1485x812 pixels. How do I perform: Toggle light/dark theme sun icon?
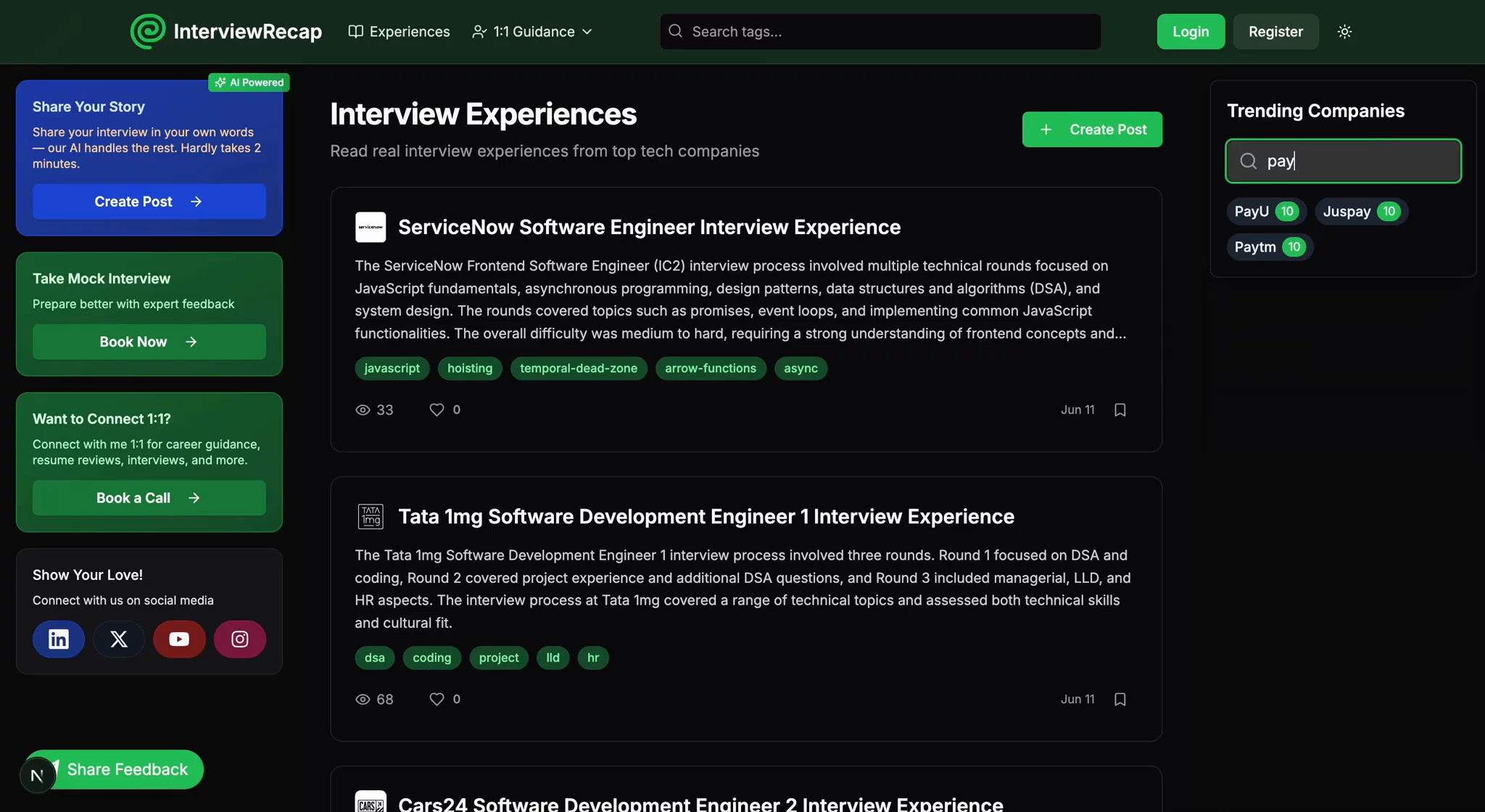(1344, 31)
